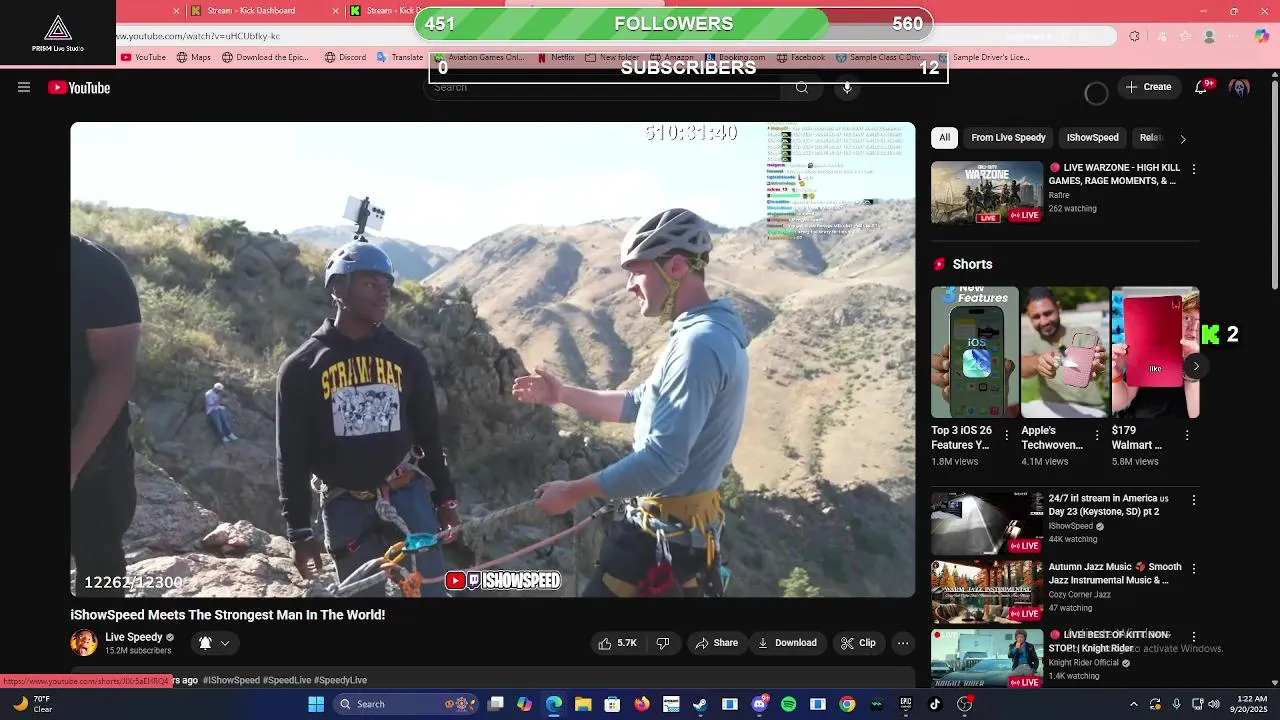Viewport: 1280px width, 720px height.
Task: Select the All filter chip
Action: pos(944,138)
